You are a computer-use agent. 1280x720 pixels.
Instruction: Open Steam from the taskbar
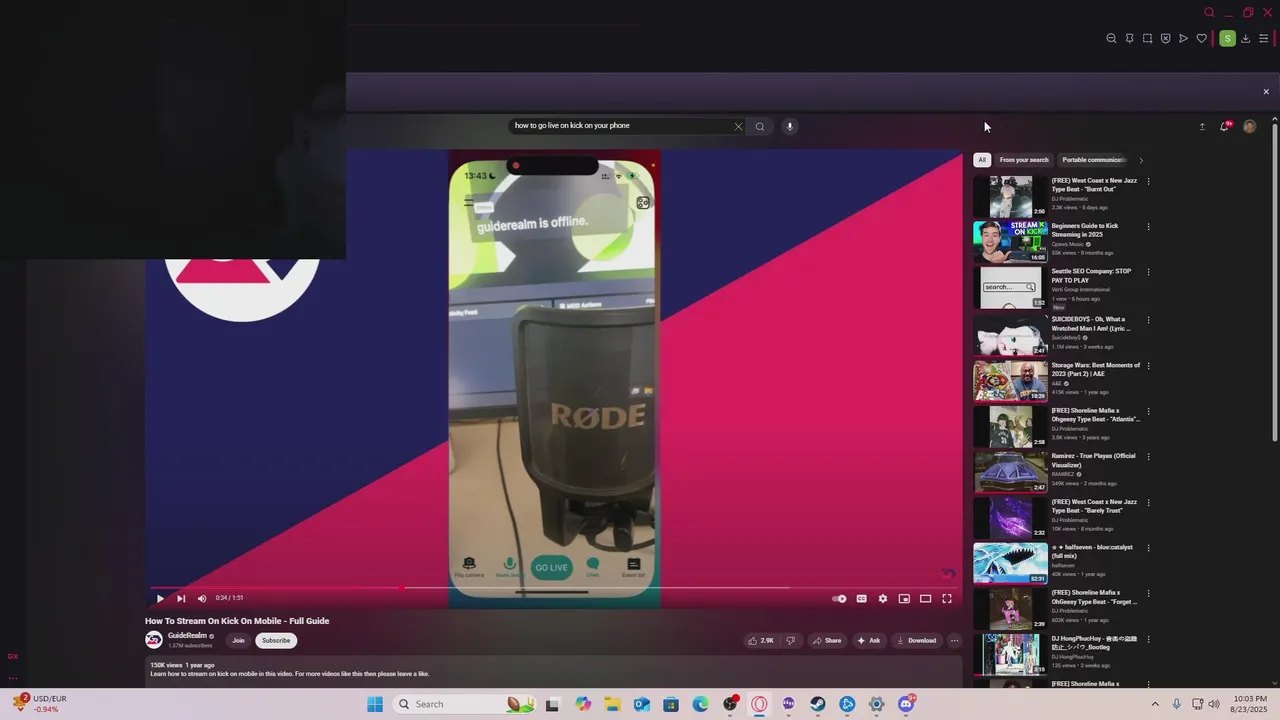(x=818, y=704)
